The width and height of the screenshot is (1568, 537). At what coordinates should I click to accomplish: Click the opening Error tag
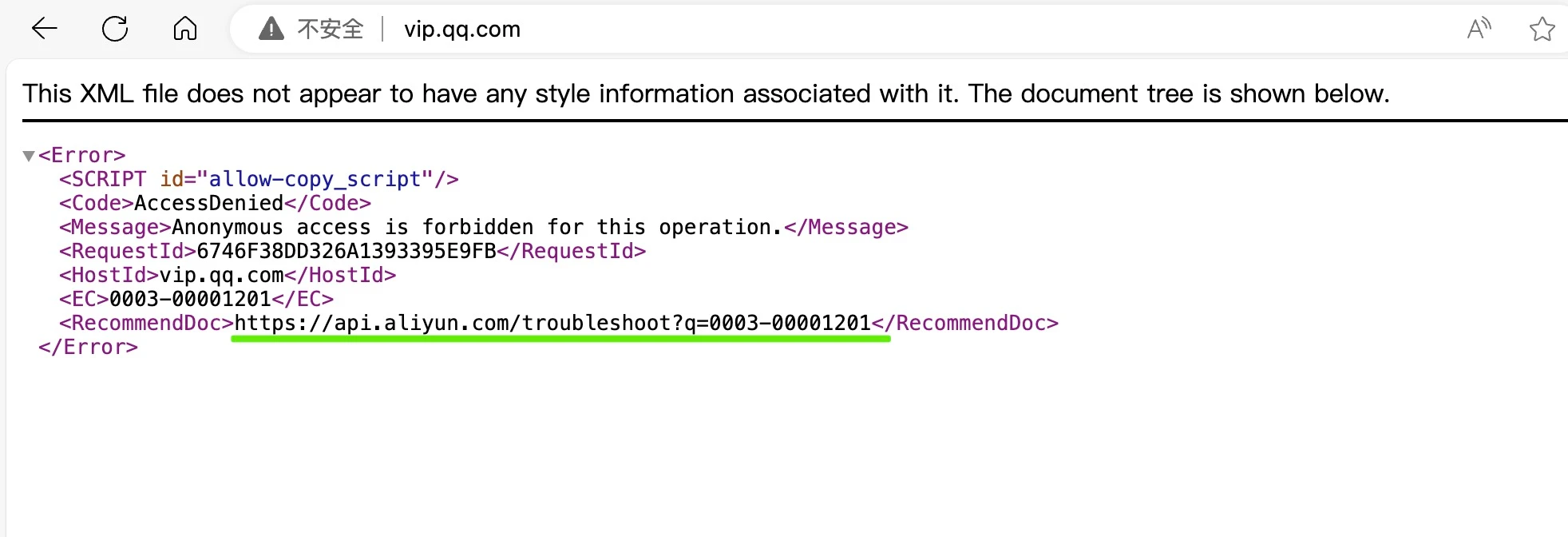82,156
